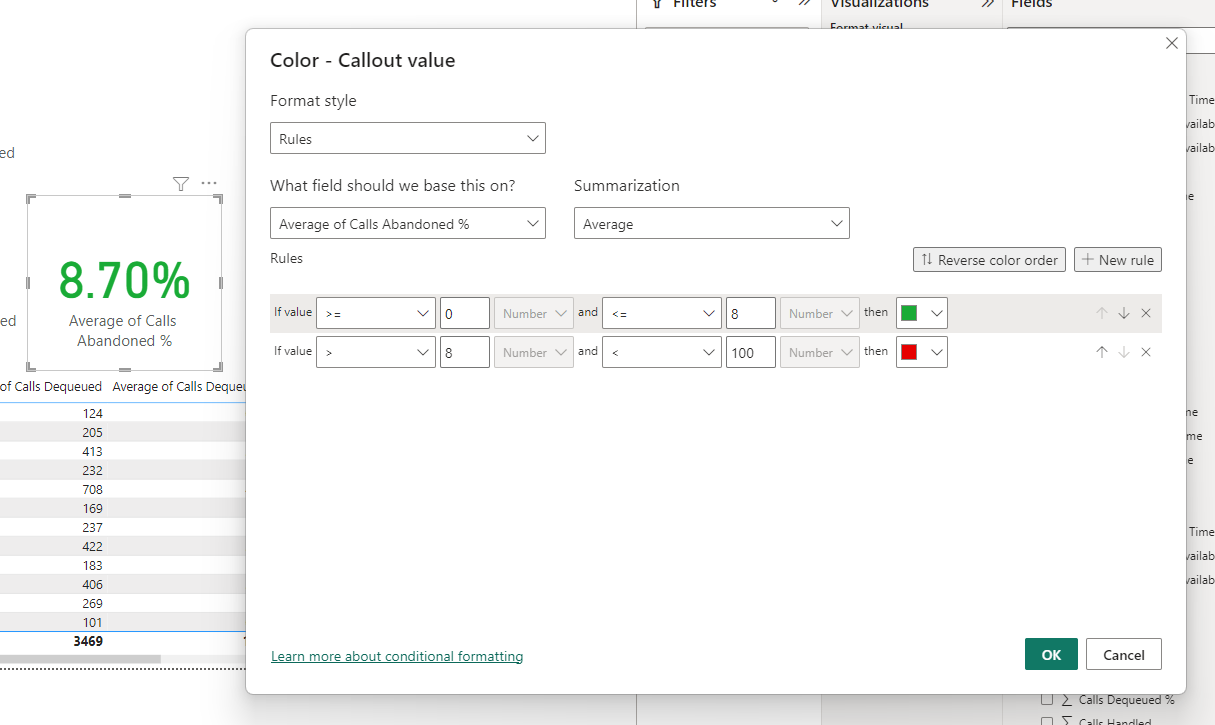1215x725 pixels.
Task: Collapse the Visualizations pane with chevrons
Action: [986, 3]
